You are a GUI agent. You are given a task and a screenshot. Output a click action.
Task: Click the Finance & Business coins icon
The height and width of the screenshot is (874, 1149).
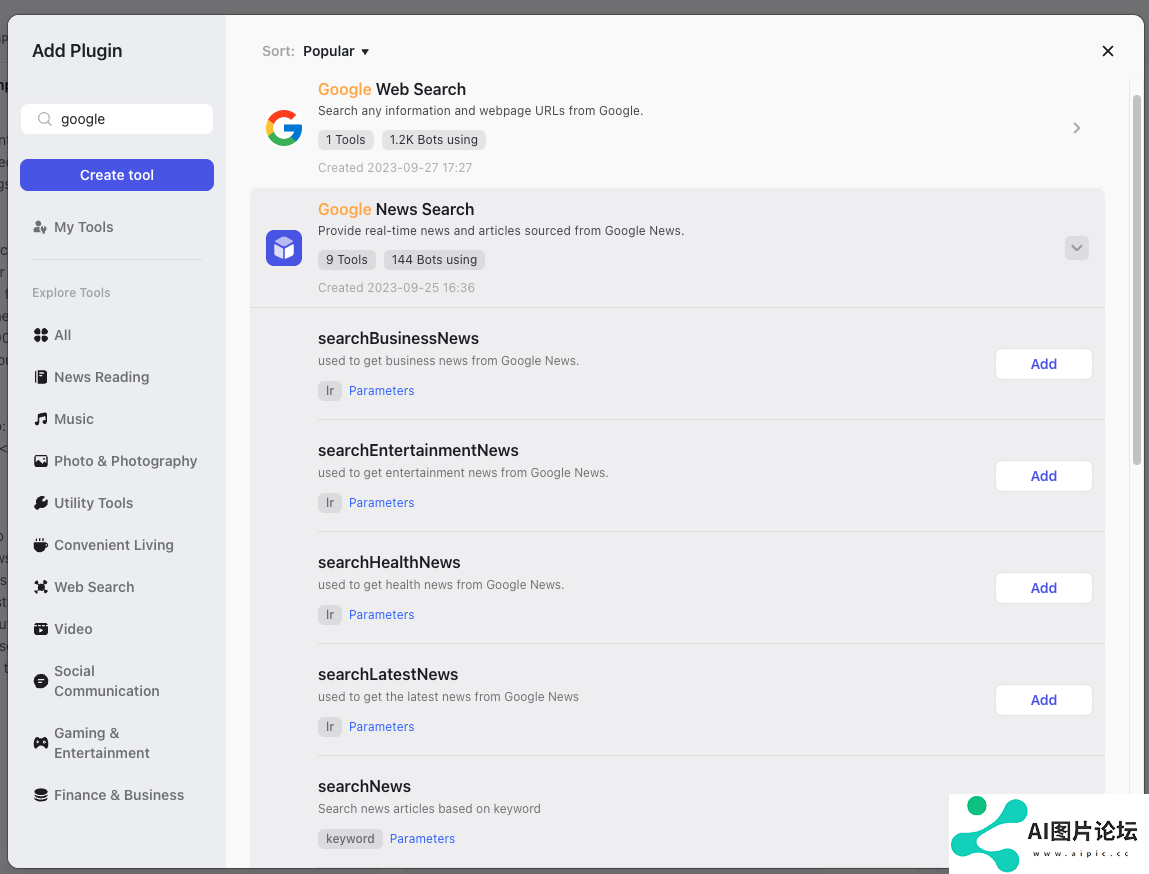41,795
